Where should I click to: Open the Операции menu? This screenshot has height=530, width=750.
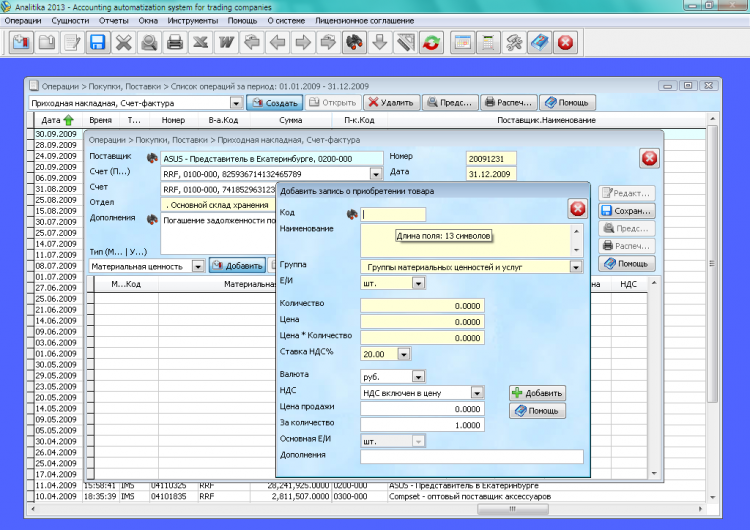point(23,21)
